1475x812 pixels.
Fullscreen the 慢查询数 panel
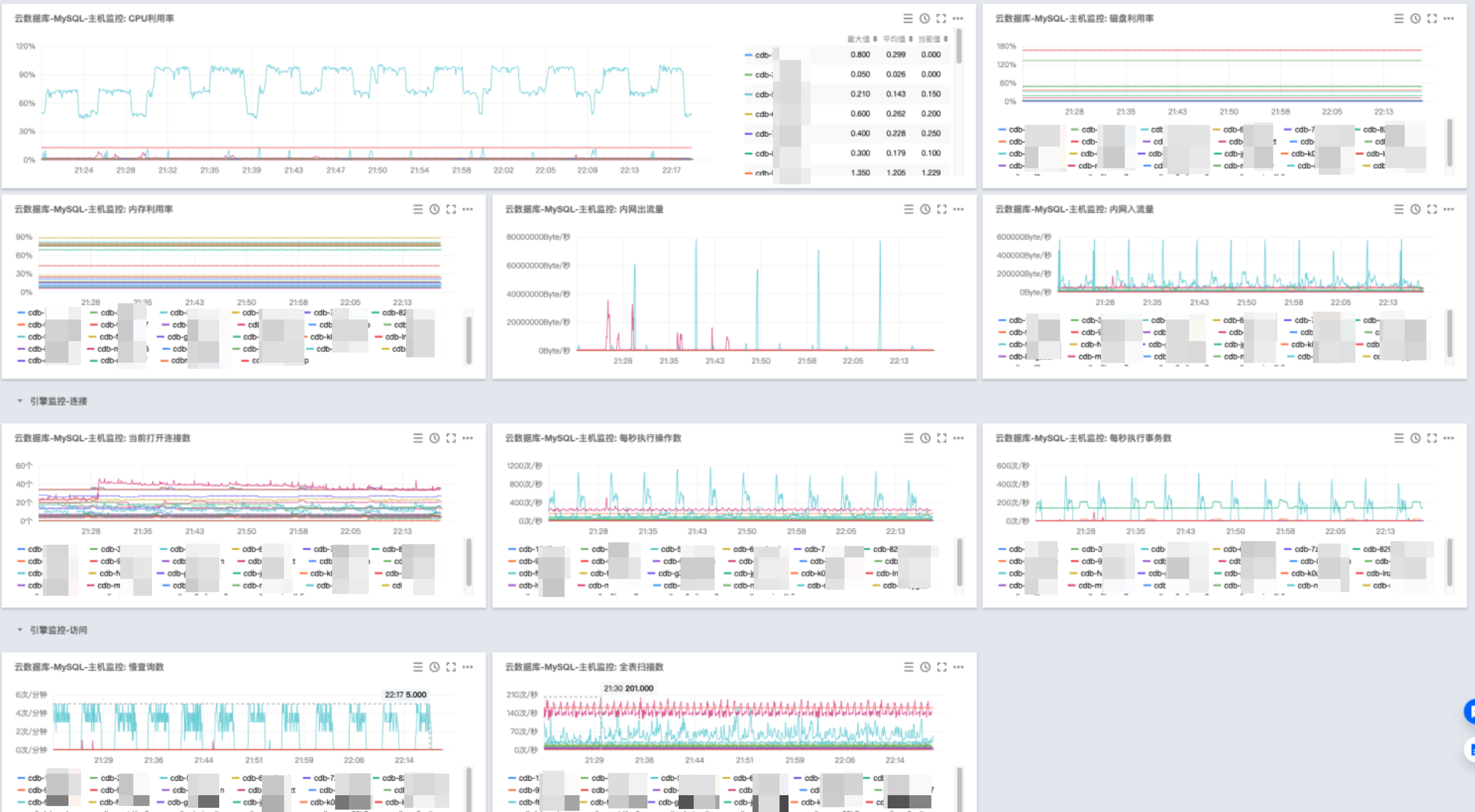click(451, 667)
